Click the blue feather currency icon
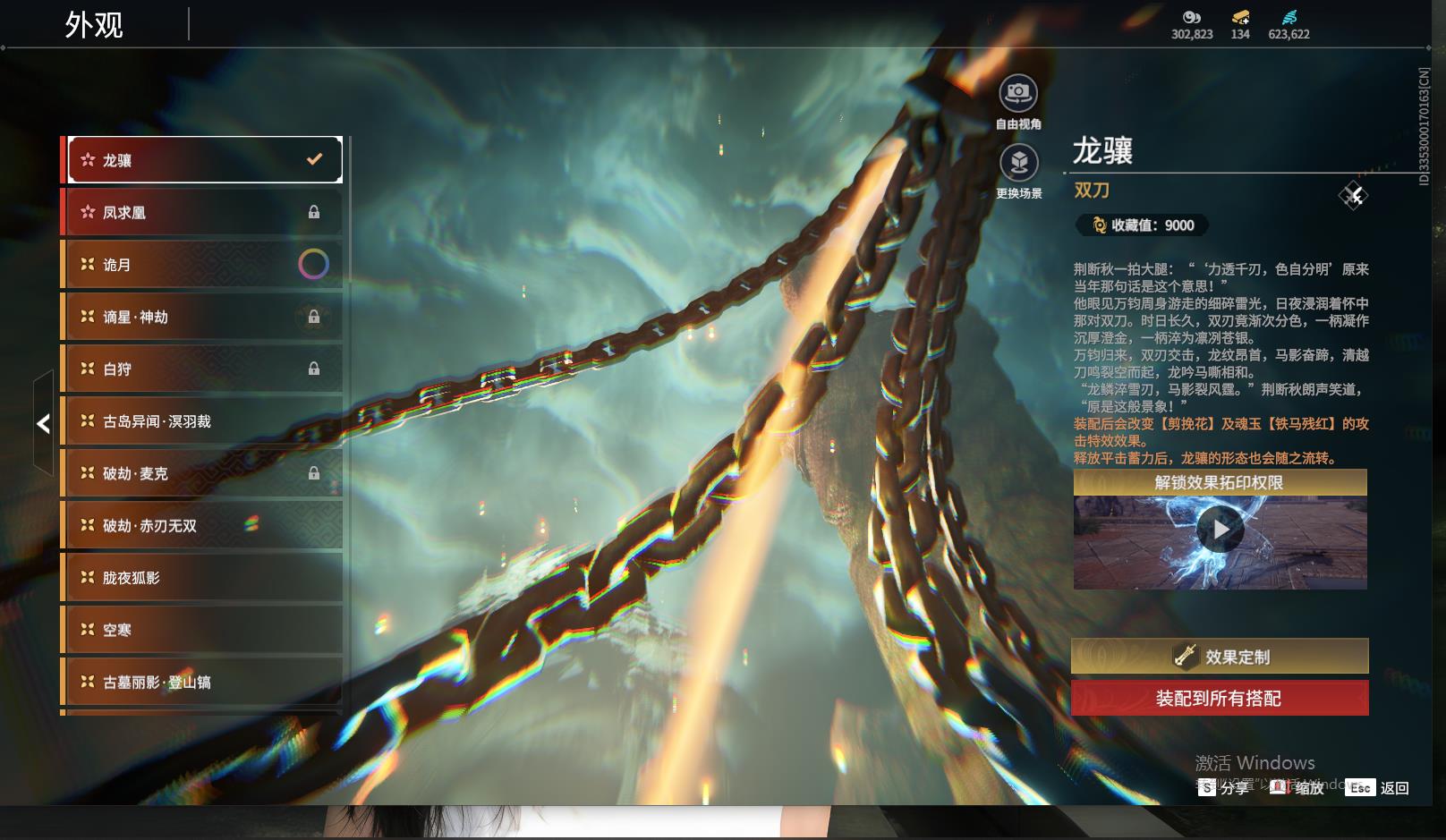Screen dimensions: 1446x840 tap(1289, 17)
